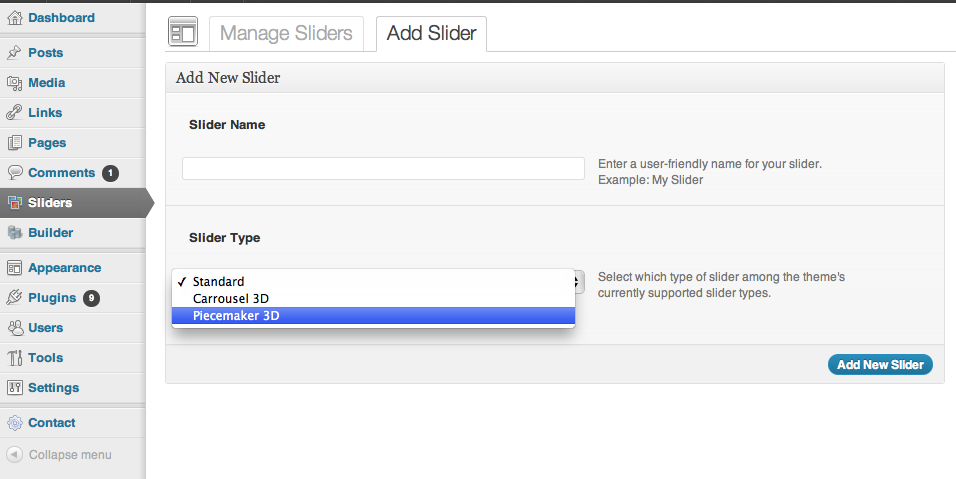This screenshot has height=479, width=956.
Task: Click the Tools wrench icon
Action: 15,358
